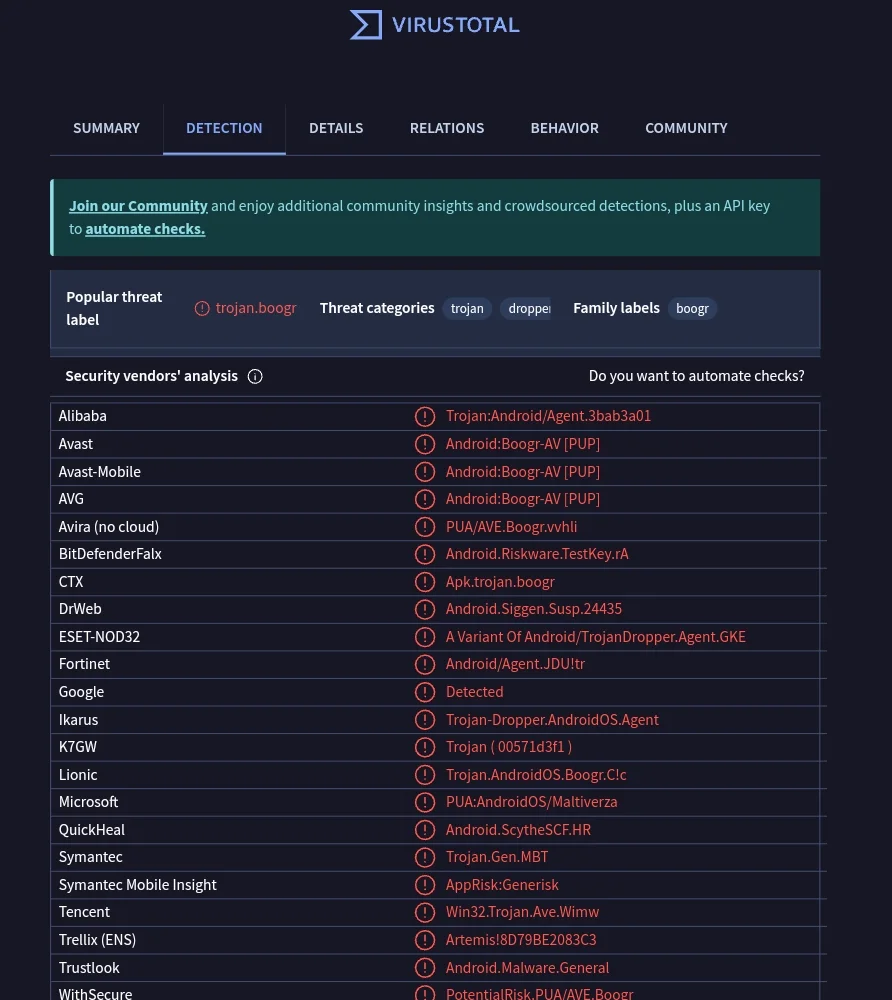Viewport: 892px width, 1000px height.
Task: Click Trojan-Dropper.AndroidOS.Agent detection name
Action: 552,719
